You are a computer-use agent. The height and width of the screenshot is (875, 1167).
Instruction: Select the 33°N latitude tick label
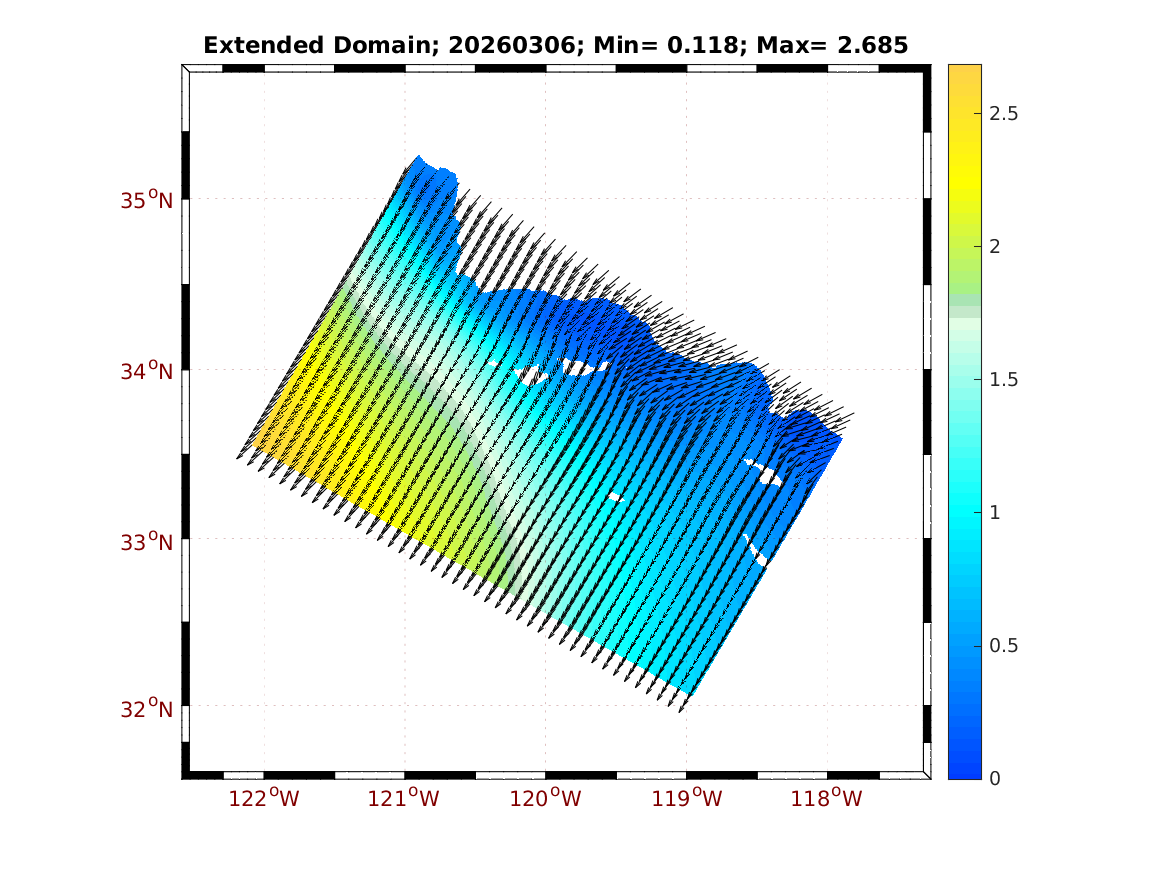(147, 542)
